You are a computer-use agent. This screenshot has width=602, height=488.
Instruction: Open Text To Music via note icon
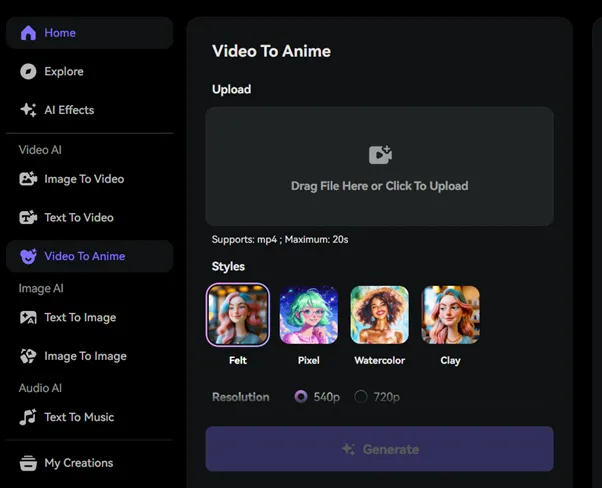click(x=28, y=417)
